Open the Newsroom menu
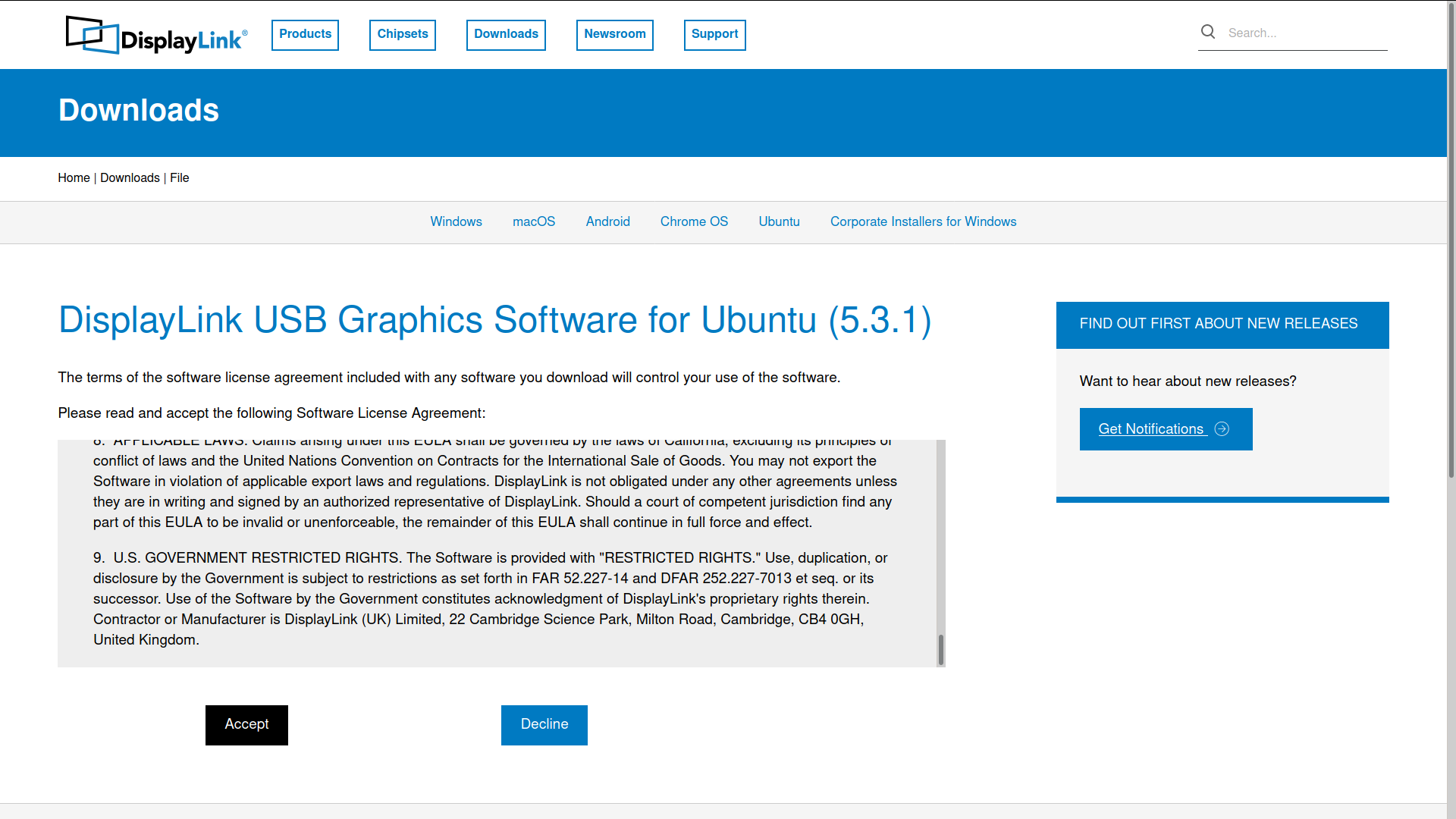Screen dimensions: 1456x819 pos(615,35)
